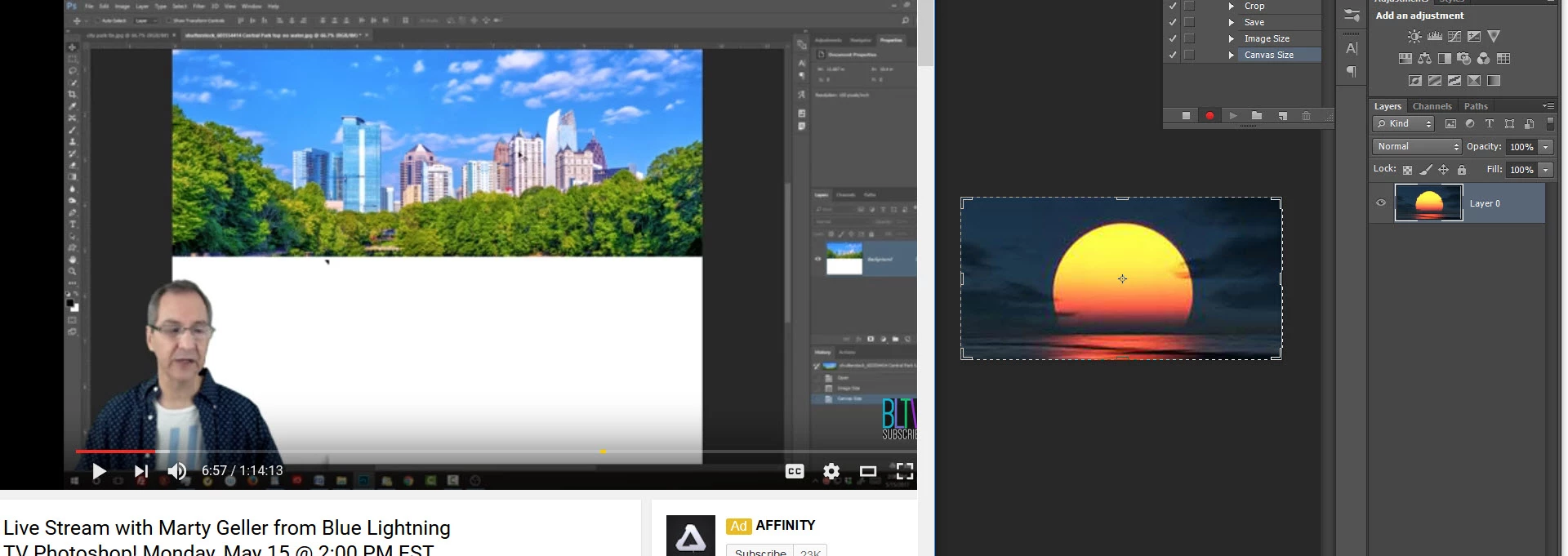Toggle dialog box for the Save step
The image size is (1568, 556).
tap(1189, 22)
